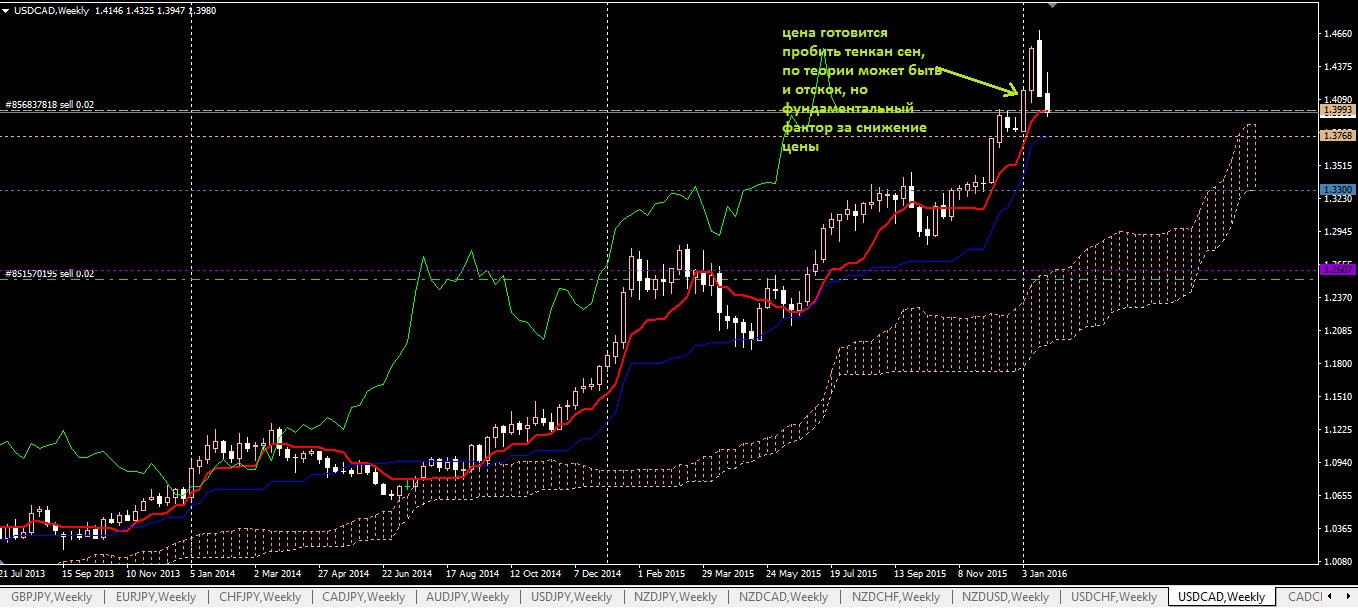1358x608 pixels.
Task: Click the 1.3515 price scale value
Action: 1337,166
